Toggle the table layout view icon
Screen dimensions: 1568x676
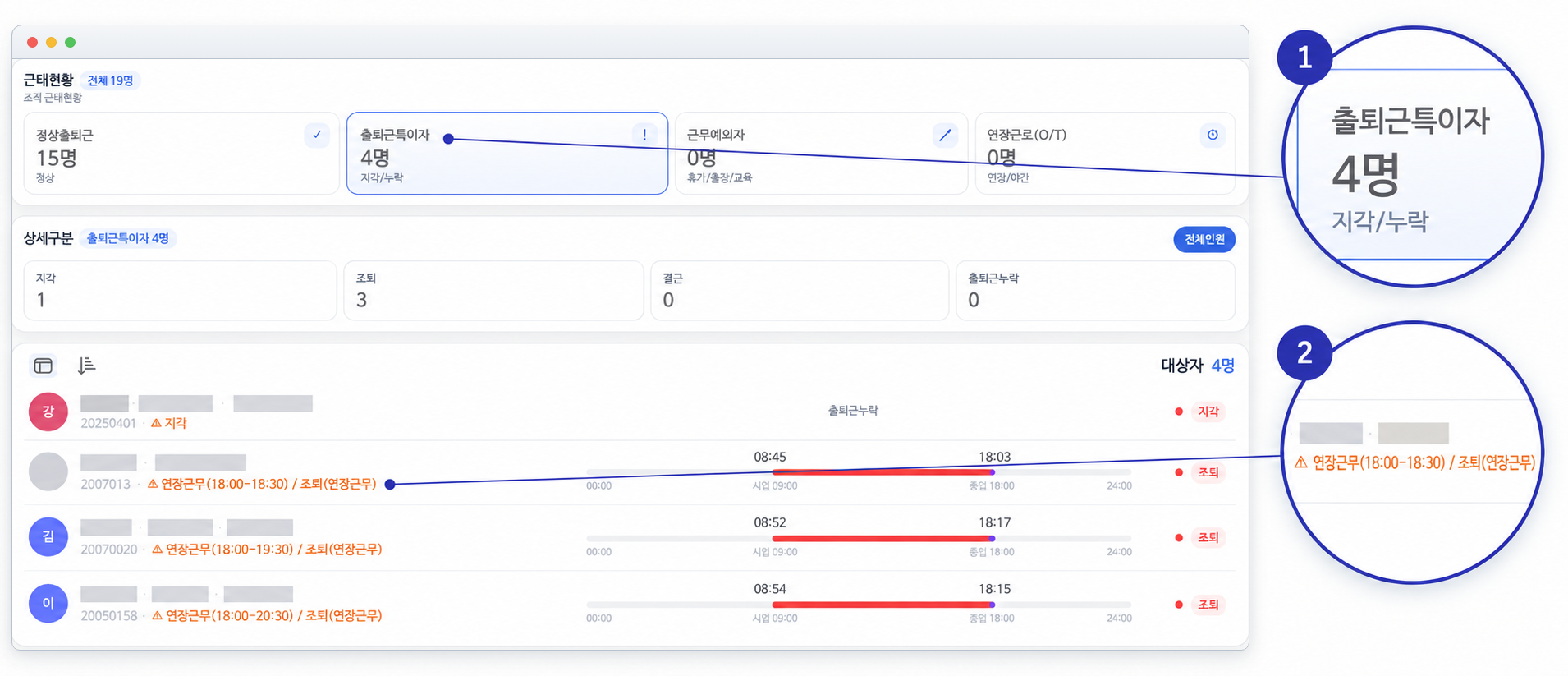click(x=44, y=366)
